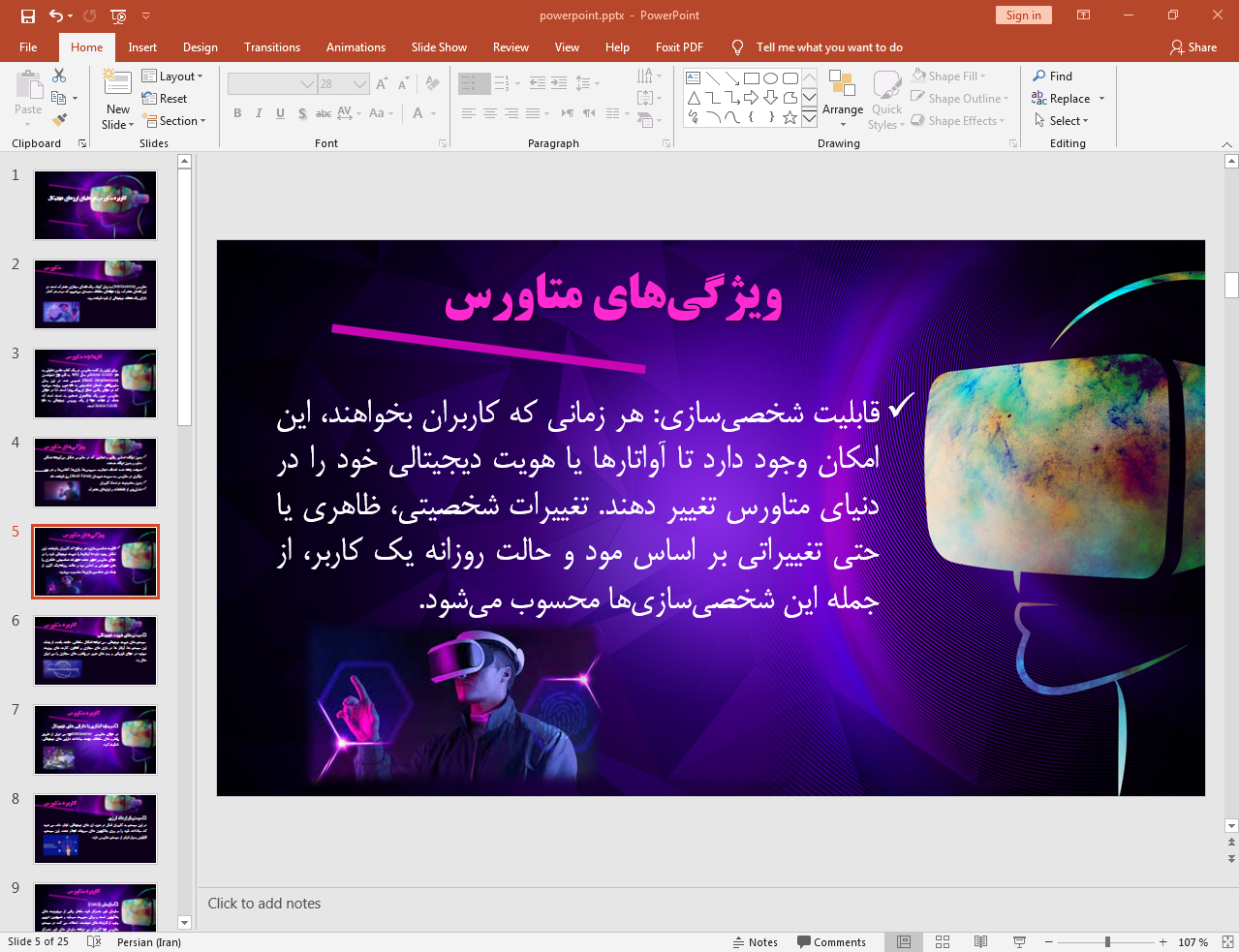Start Slide Show from status bar icon
This screenshot has height=952, width=1239.
pos(1019,941)
